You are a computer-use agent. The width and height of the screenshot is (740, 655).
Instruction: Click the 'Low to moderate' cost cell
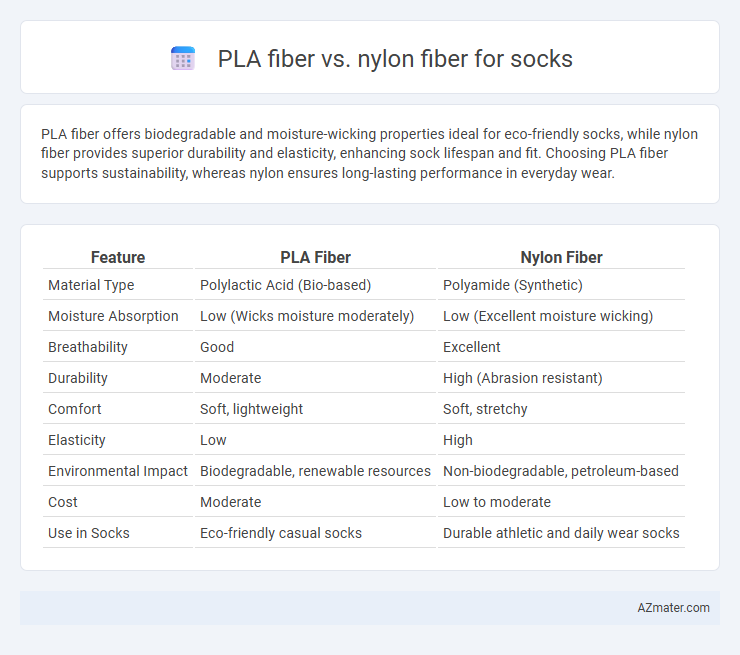(496, 502)
